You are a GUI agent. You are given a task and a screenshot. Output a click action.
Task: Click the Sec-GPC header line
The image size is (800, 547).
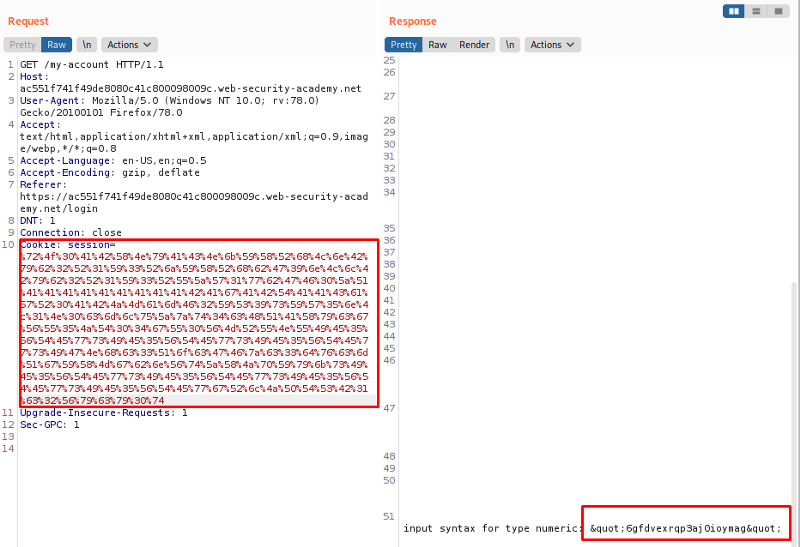(x=49, y=424)
